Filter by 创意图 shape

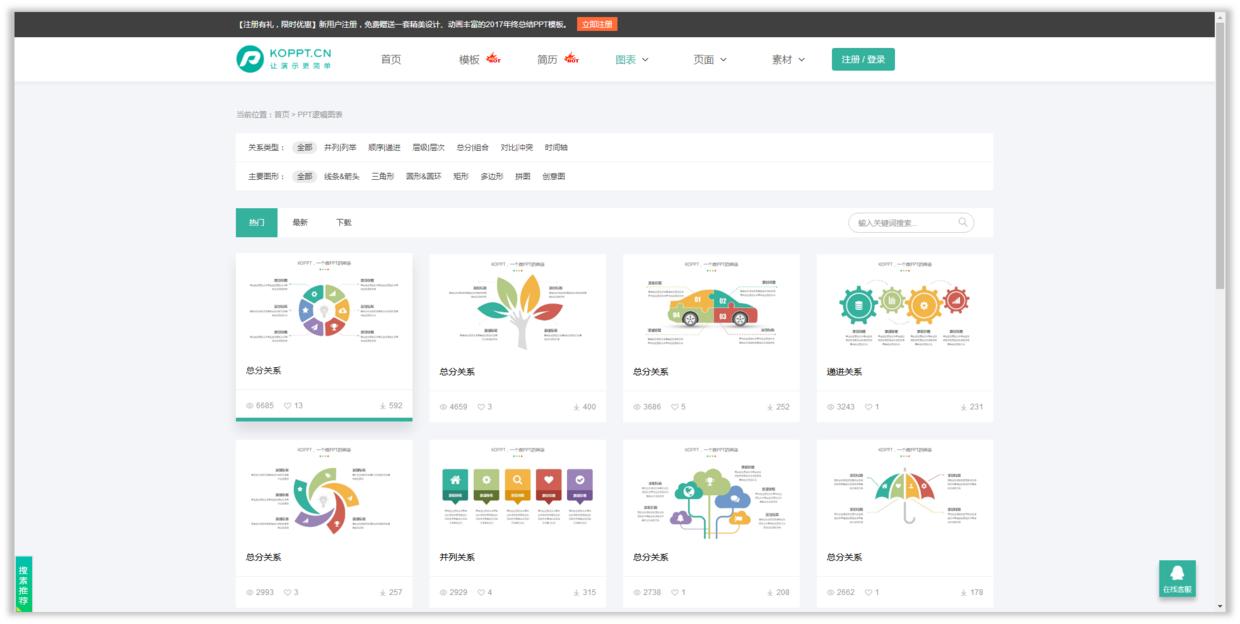(x=554, y=176)
